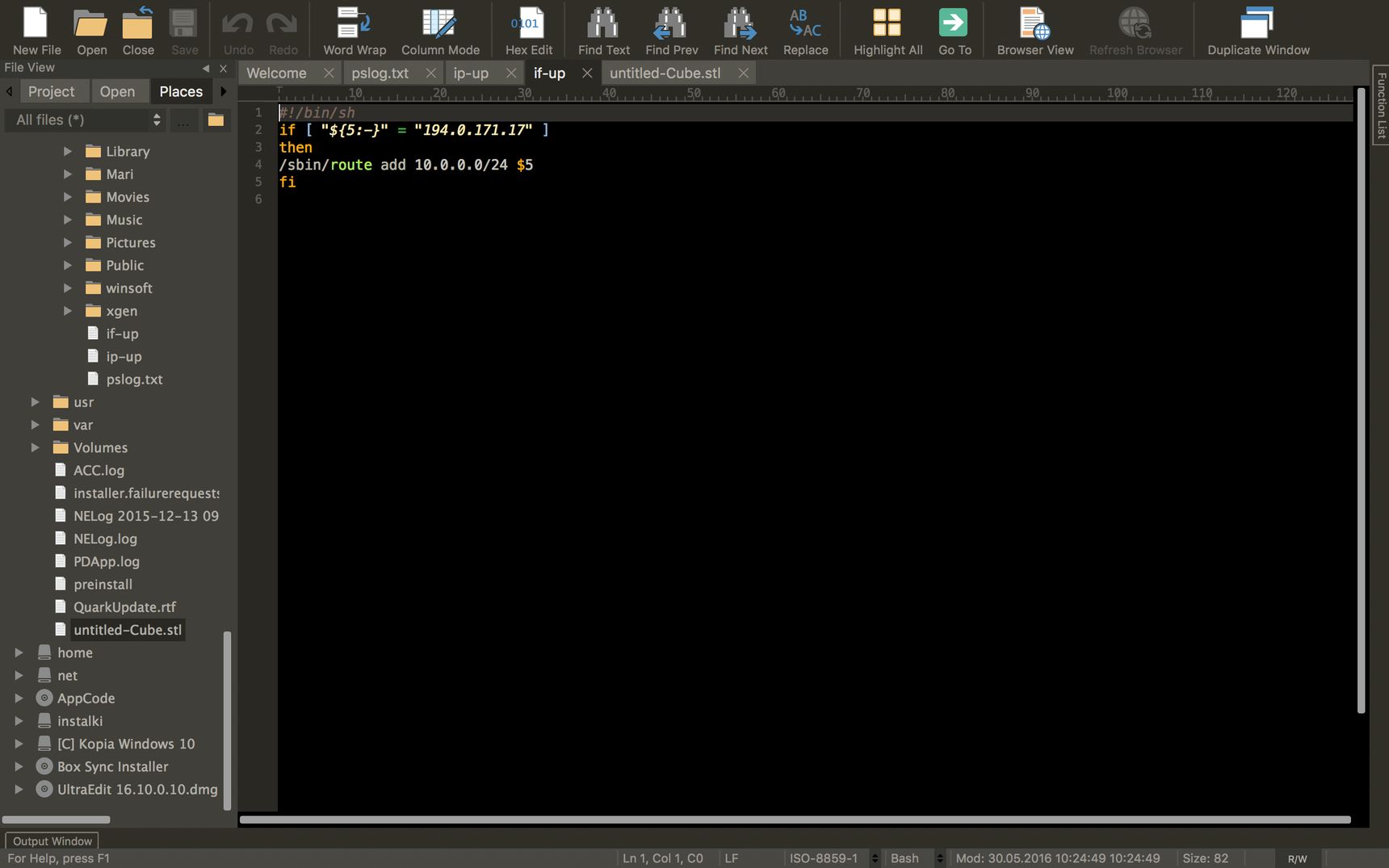The height and width of the screenshot is (868, 1389).
Task: Open Browser View
Action: tap(1035, 31)
